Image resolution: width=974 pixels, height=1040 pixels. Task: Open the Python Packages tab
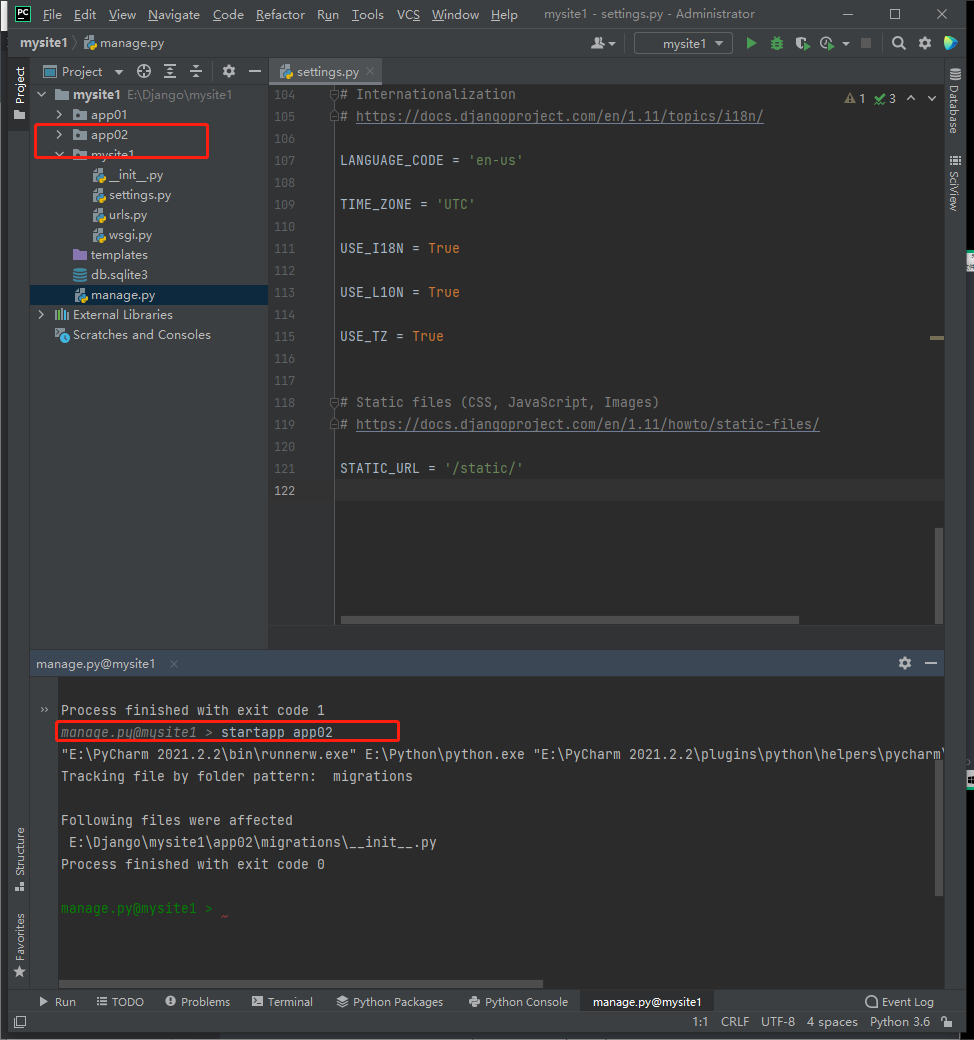390,1002
